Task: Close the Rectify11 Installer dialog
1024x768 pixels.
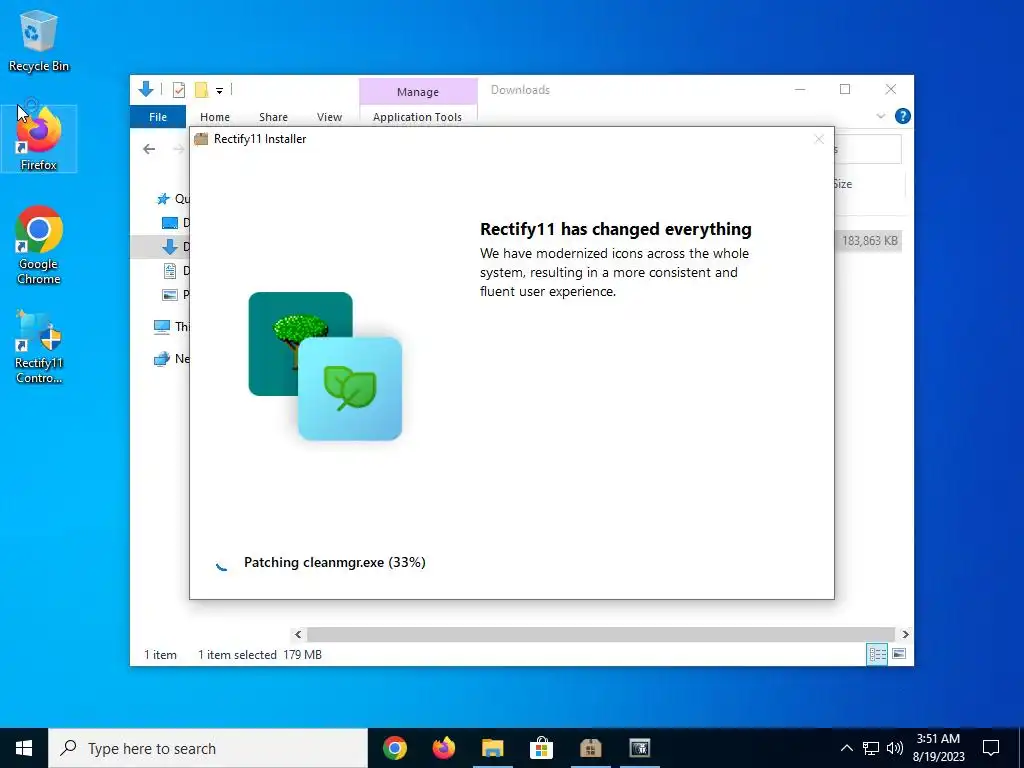Action: click(x=819, y=139)
